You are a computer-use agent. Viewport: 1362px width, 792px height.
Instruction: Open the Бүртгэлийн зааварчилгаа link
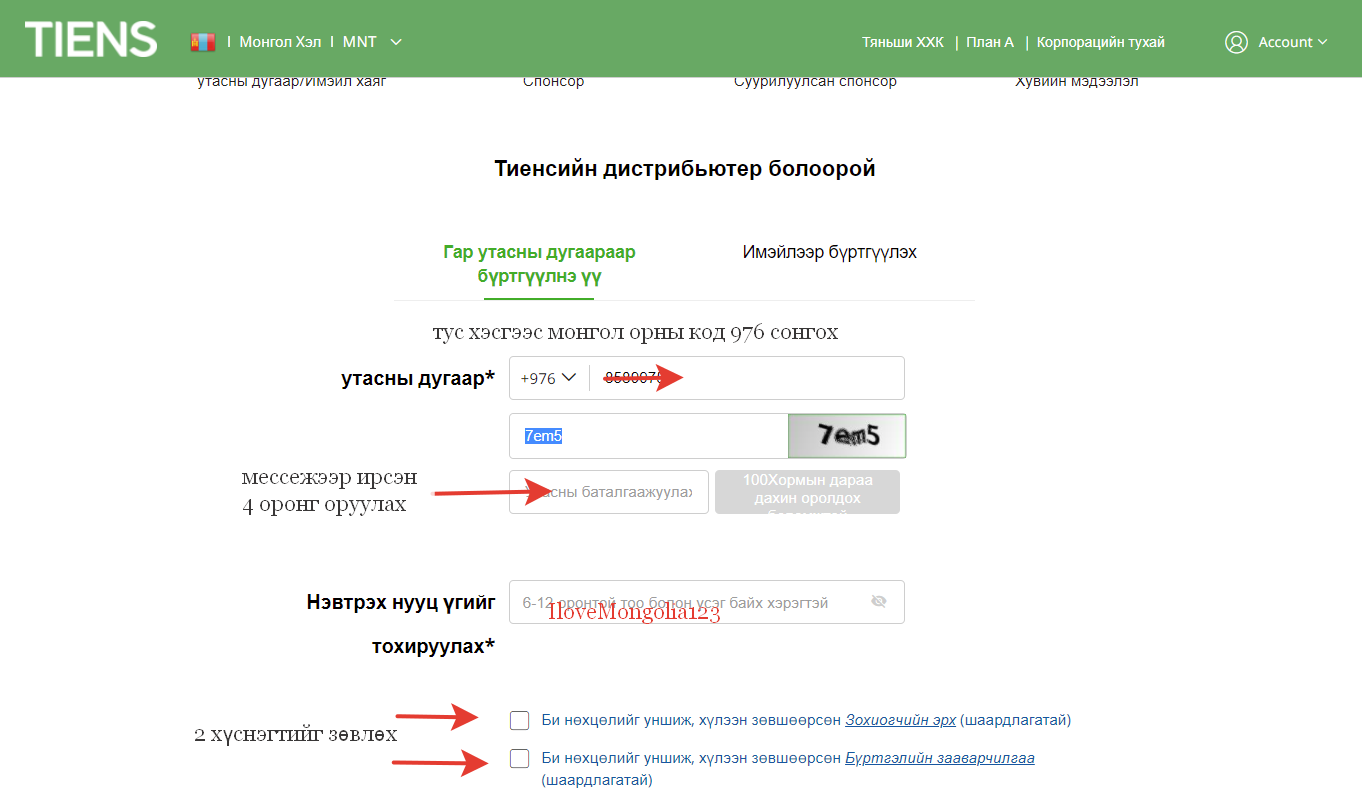coord(939,758)
